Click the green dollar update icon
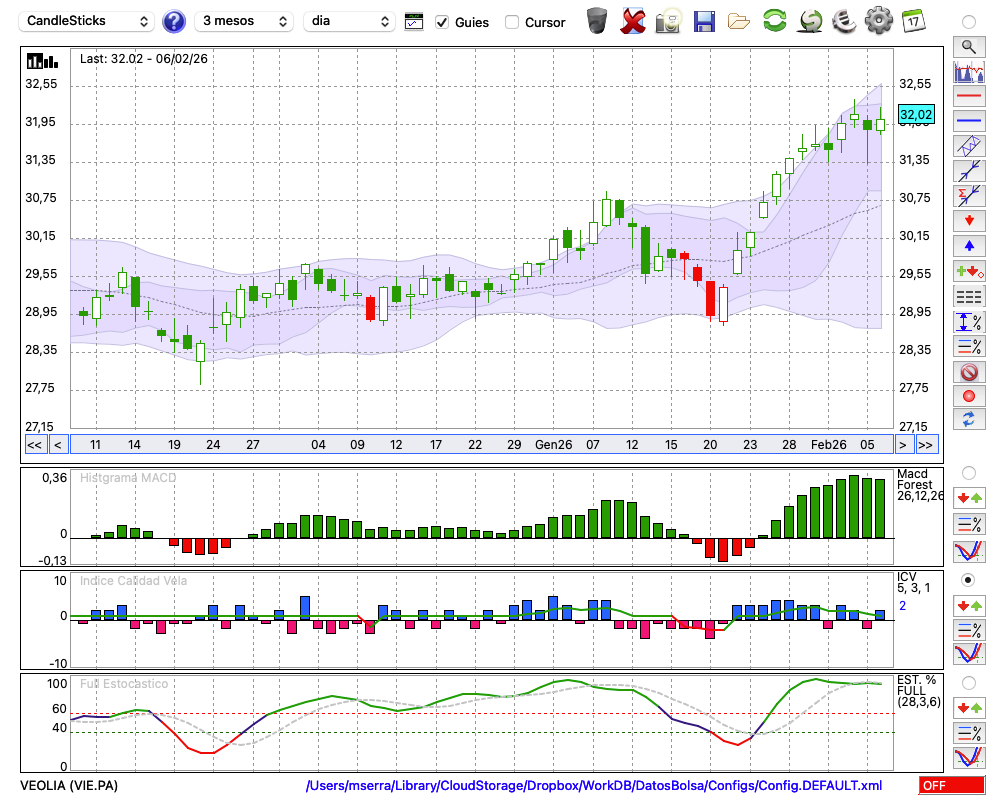Screen dimensions: 1000x800 coord(810,20)
